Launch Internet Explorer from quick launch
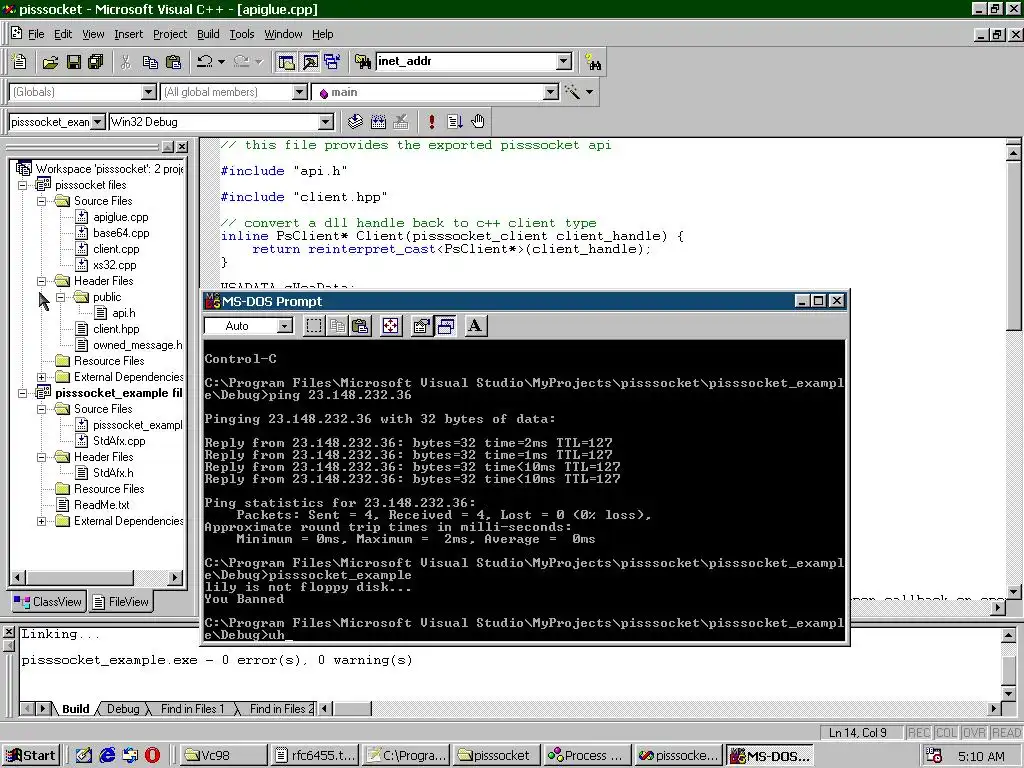 (x=107, y=756)
